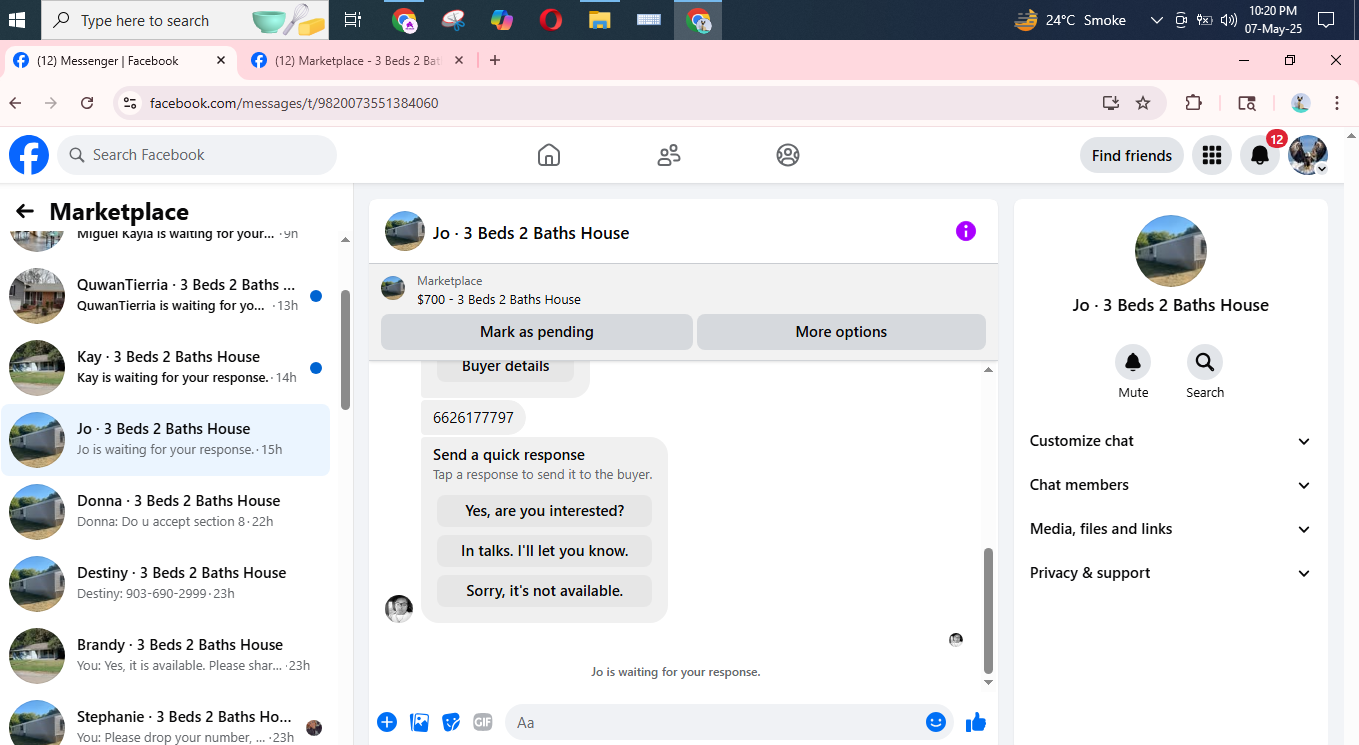The image size is (1359, 745).
Task: Click the message input box
Action: (x=715, y=722)
